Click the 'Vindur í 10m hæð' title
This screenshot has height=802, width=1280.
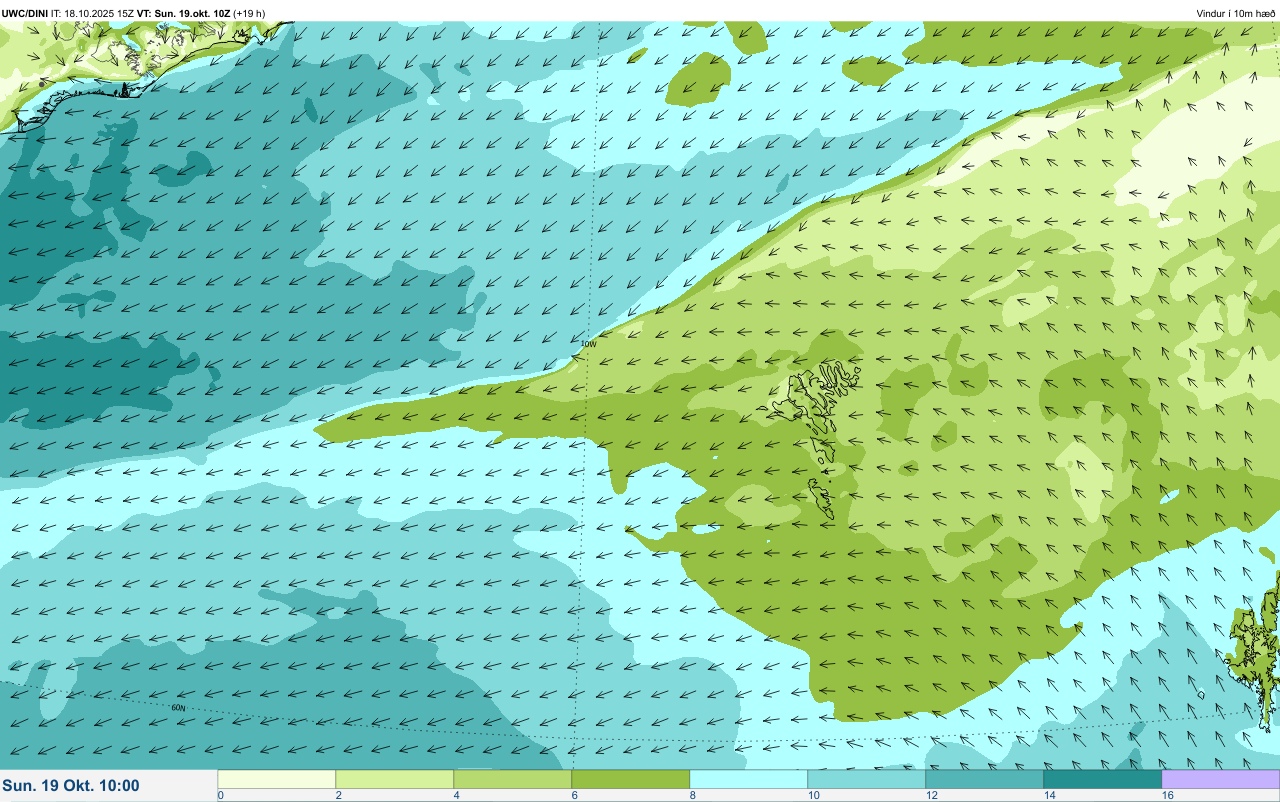1235,13
